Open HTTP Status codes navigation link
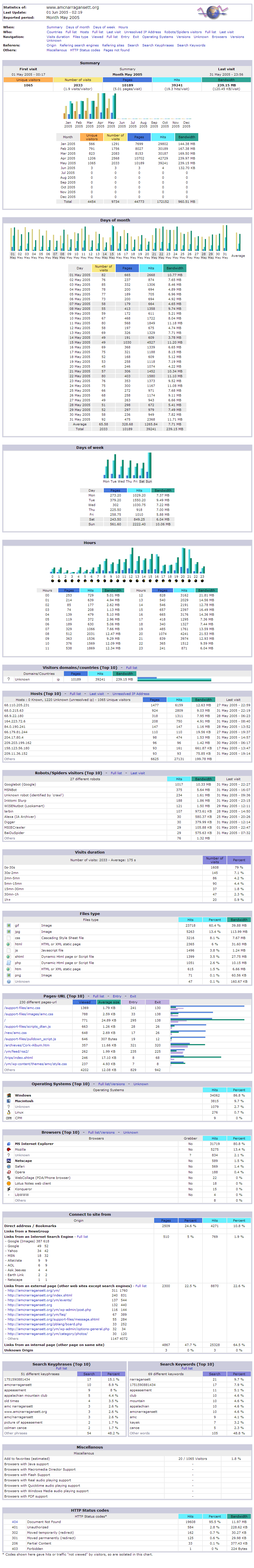Viewport: 254px width, 1568px height. (85, 50)
